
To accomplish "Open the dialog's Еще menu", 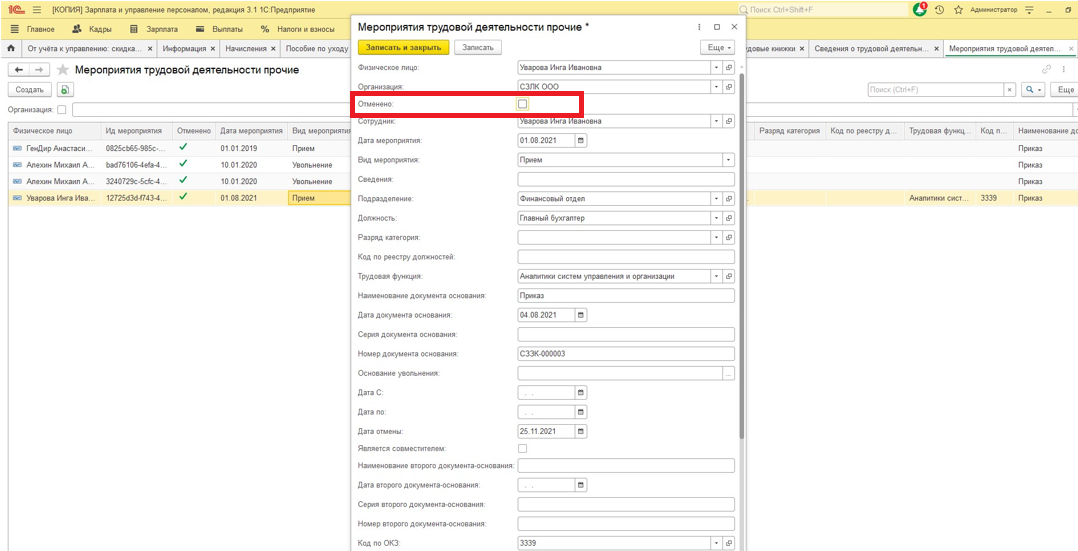I will (x=717, y=47).
